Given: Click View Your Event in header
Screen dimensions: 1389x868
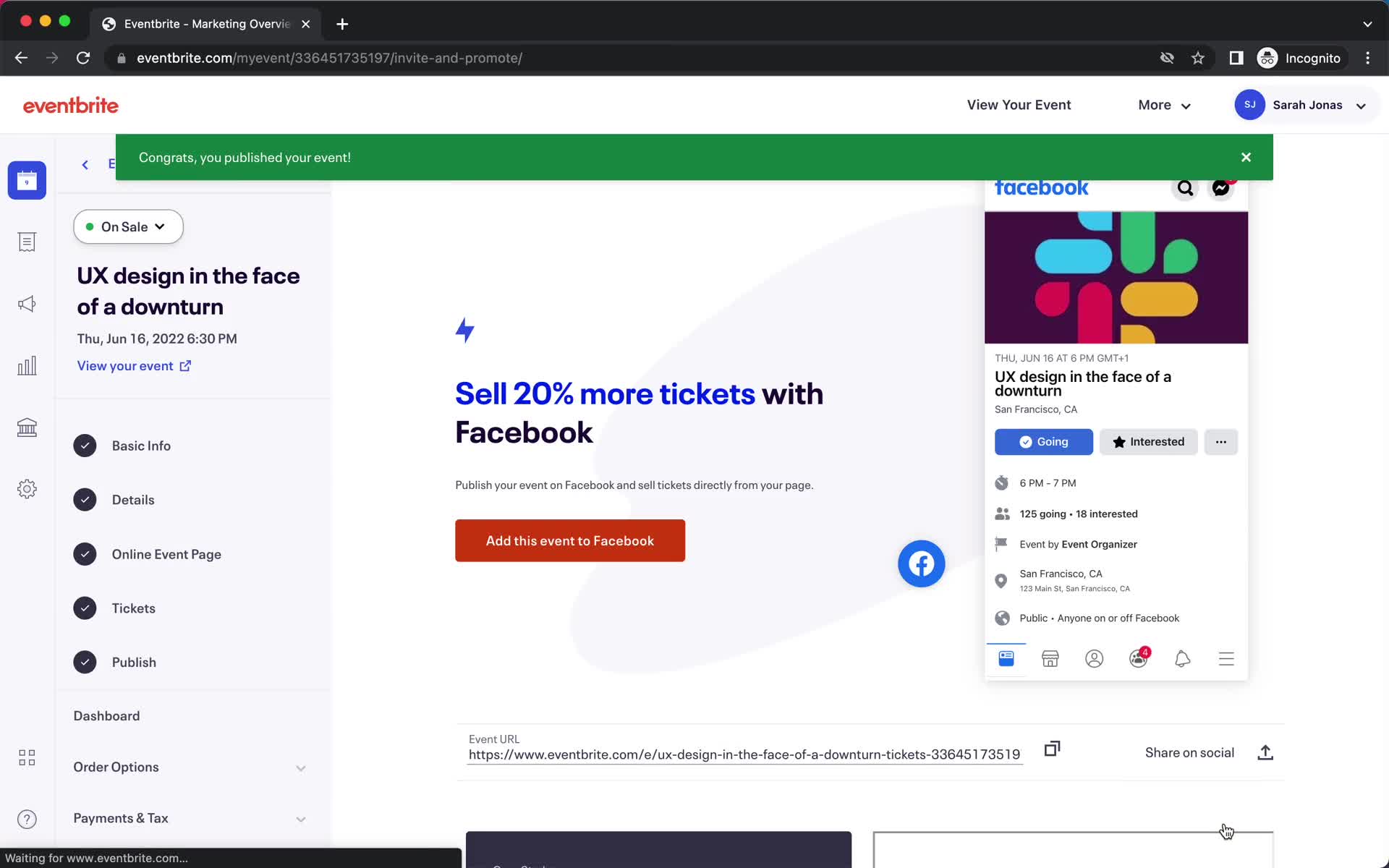Looking at the screenshot, I should 1019,106.
